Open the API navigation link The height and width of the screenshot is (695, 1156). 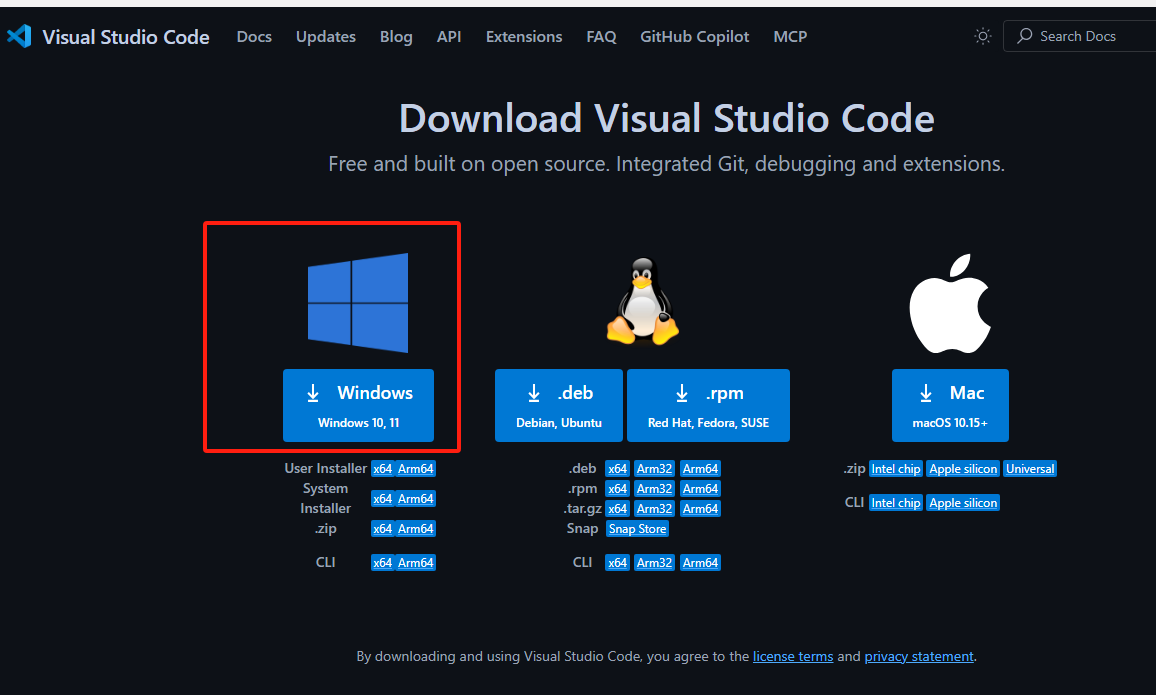449,36
